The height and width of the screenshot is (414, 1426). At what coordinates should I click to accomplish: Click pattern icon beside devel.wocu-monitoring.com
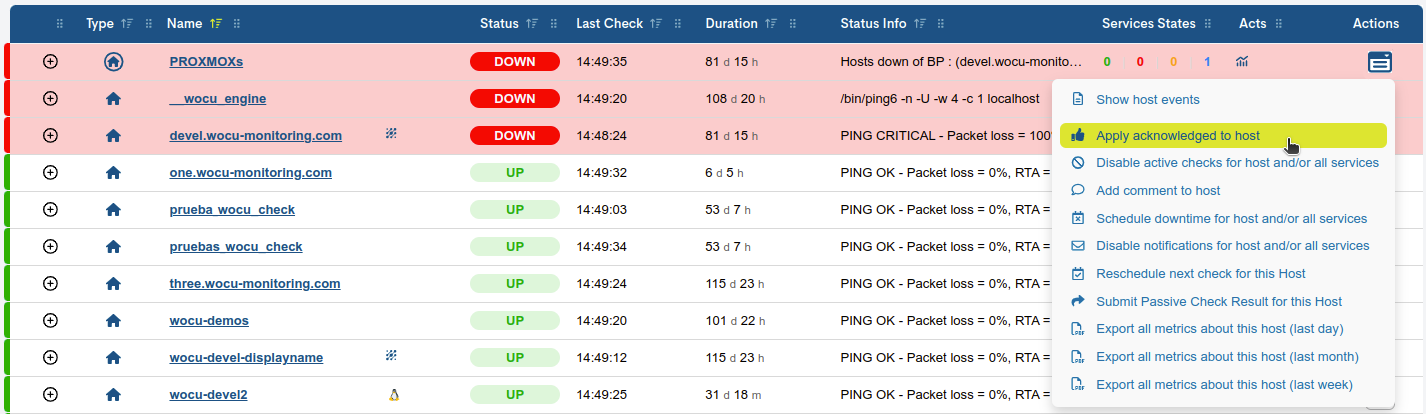[x=392, y=132]
